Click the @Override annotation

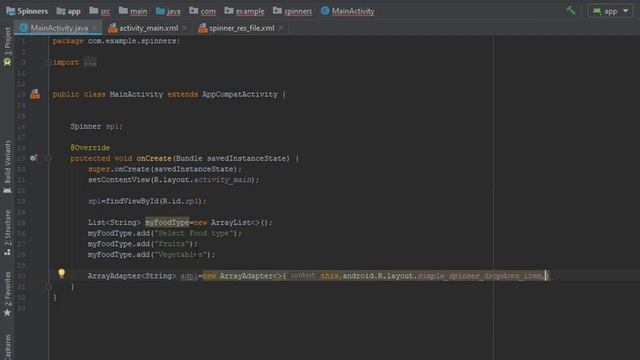tap(90, 147)
